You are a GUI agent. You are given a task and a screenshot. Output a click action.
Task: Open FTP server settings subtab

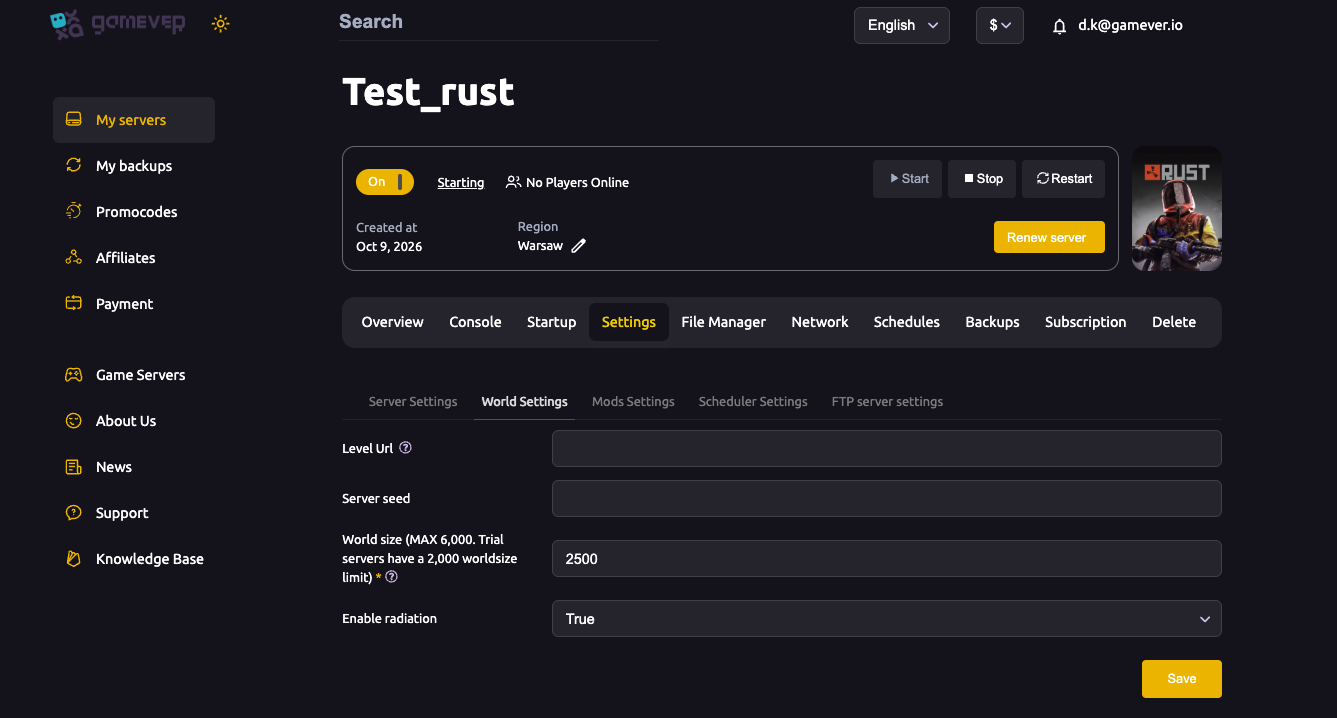(x=887, y=401)
